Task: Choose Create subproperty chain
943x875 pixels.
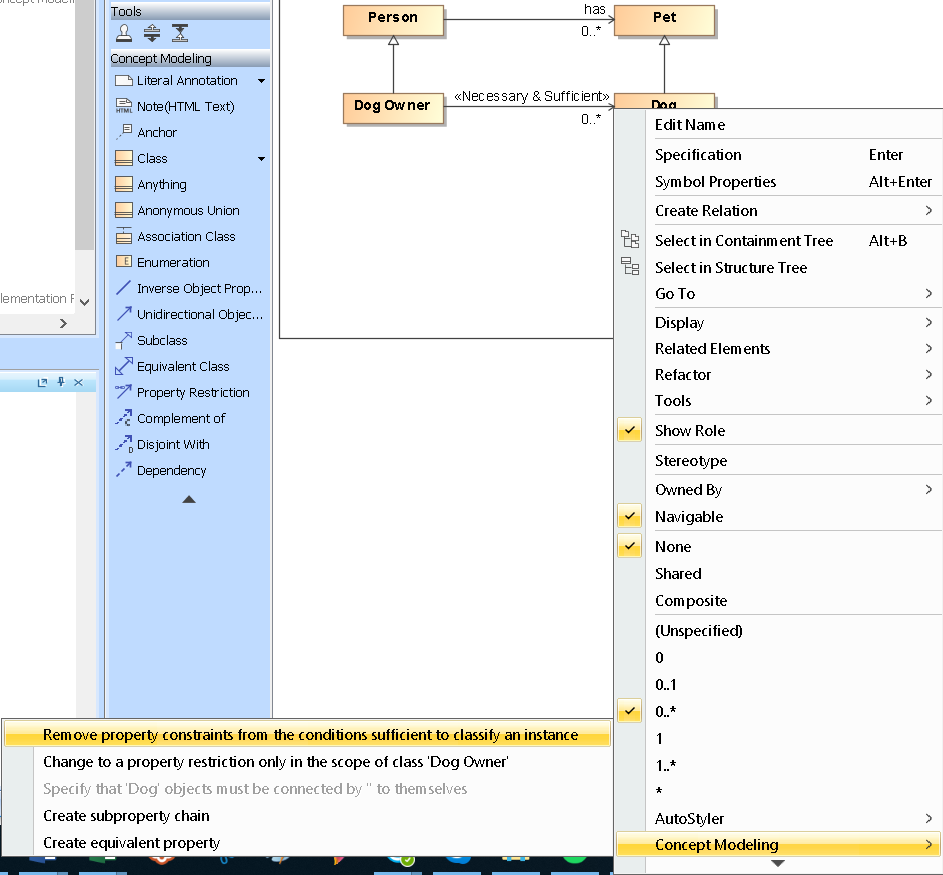Action: [x=126, y=816]
